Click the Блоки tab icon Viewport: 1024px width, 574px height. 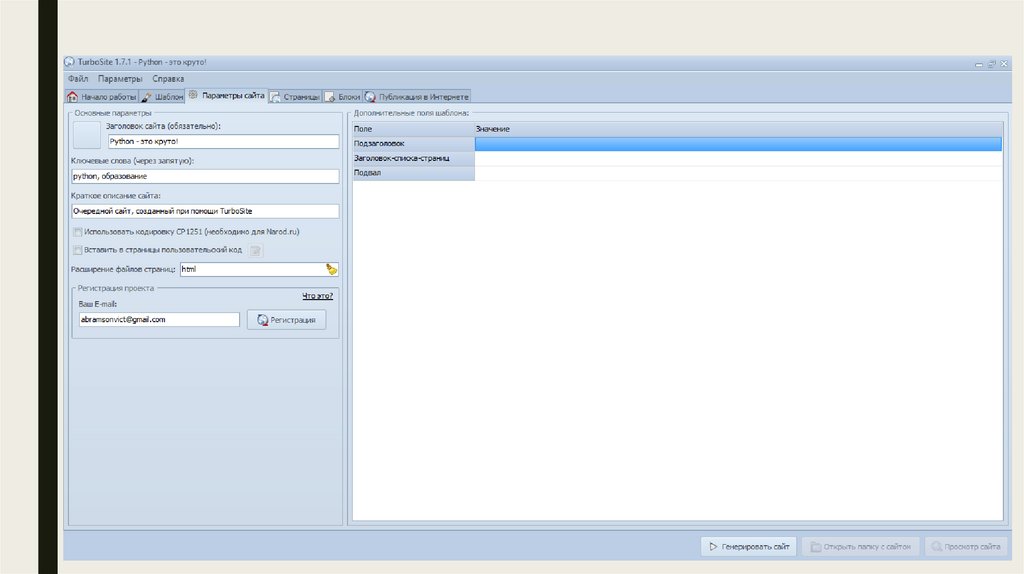coord(330,97)
